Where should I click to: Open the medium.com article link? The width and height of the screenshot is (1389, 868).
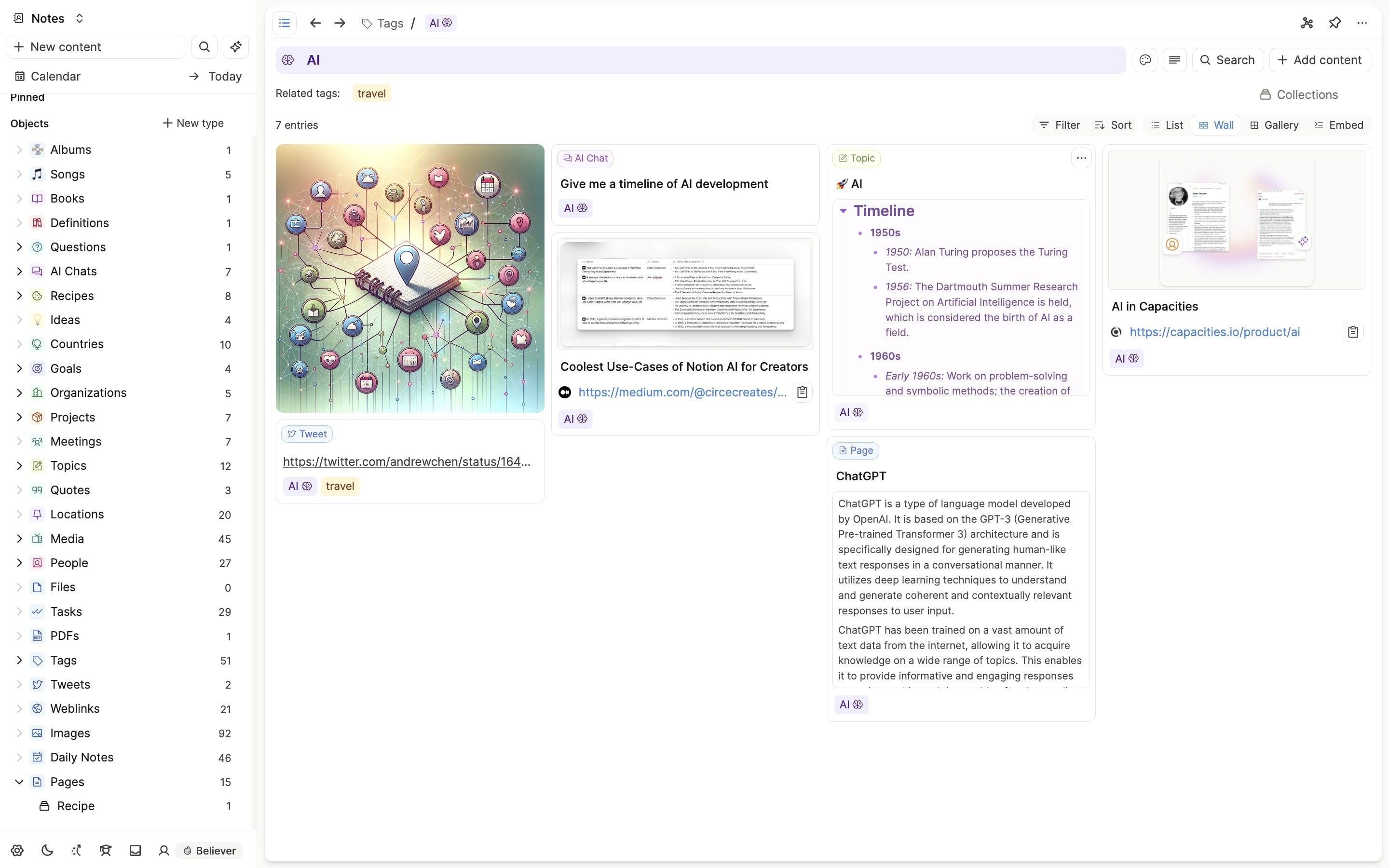(682, 392)
